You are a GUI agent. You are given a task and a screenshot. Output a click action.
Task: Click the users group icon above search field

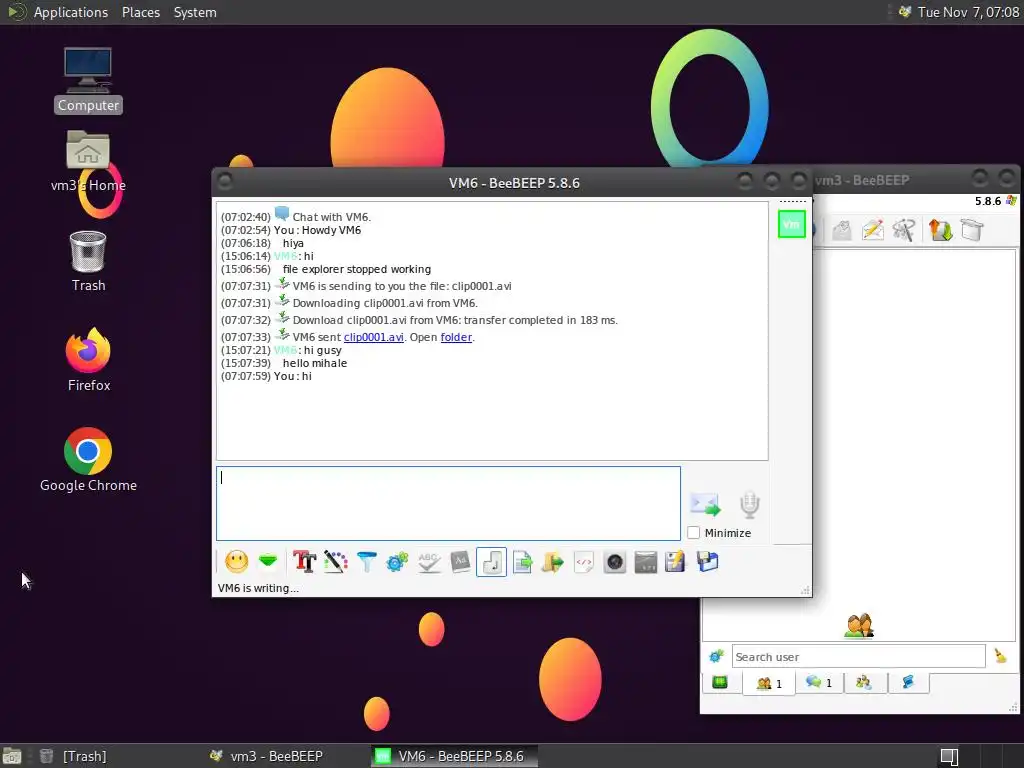pos(859,626)
